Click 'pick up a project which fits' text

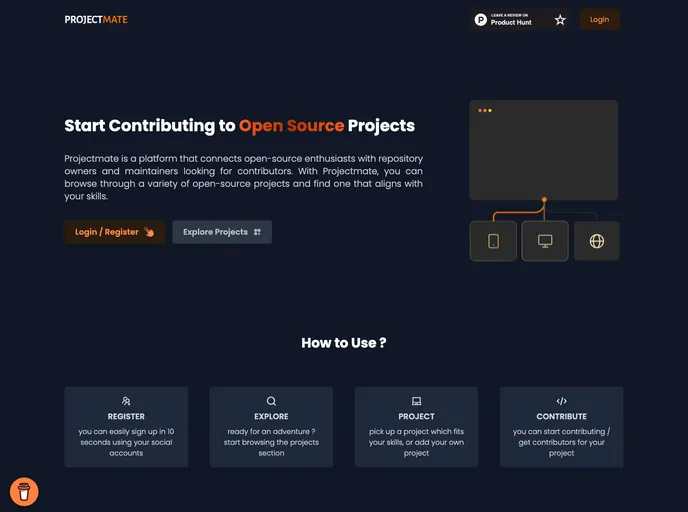tap(416, 442)
